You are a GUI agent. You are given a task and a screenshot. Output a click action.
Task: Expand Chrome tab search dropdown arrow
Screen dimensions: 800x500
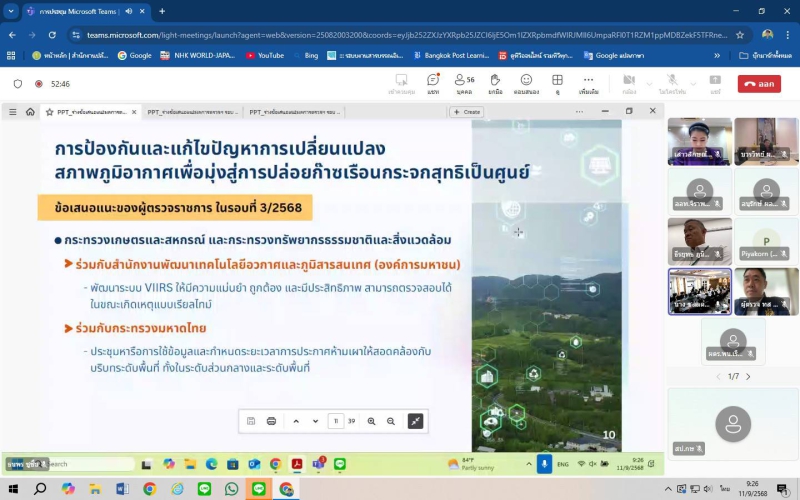11,11
